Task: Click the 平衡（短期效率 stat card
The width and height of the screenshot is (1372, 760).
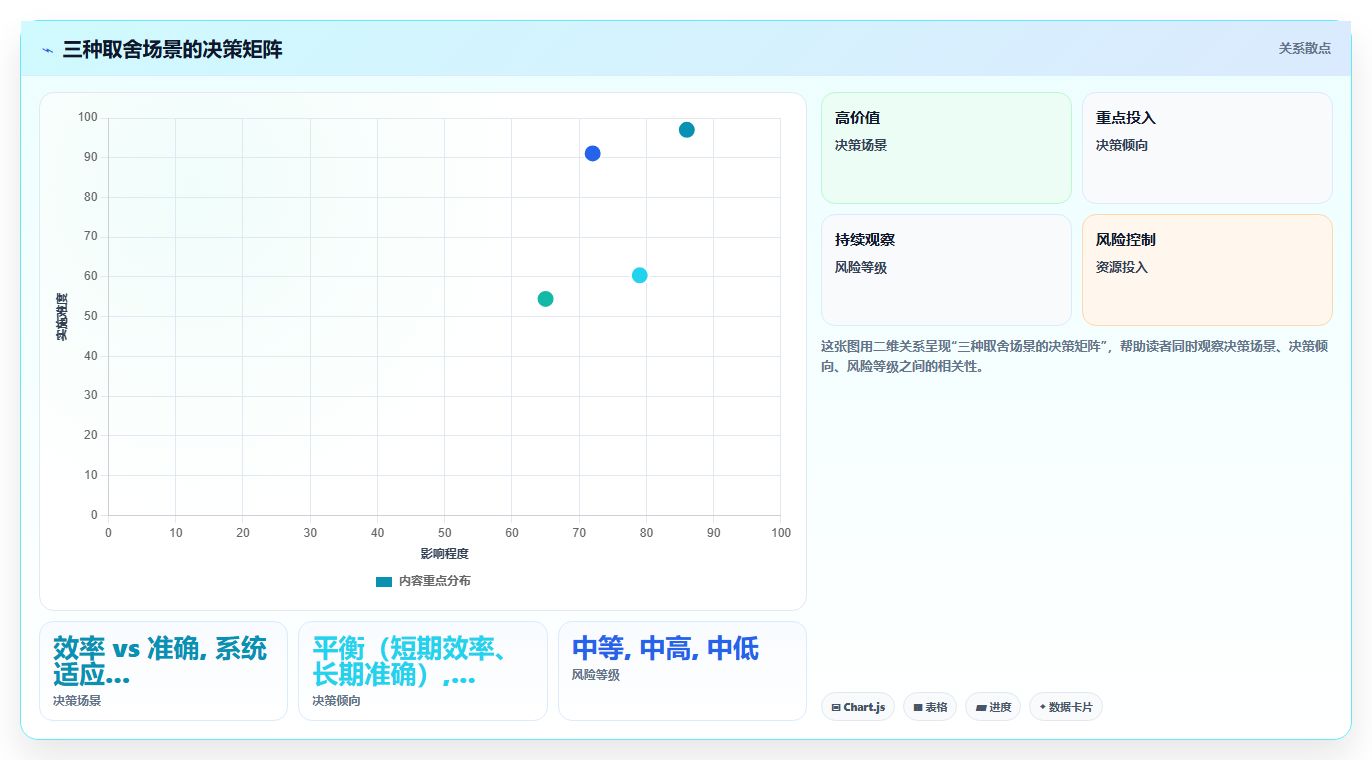Action: point(423,671)
